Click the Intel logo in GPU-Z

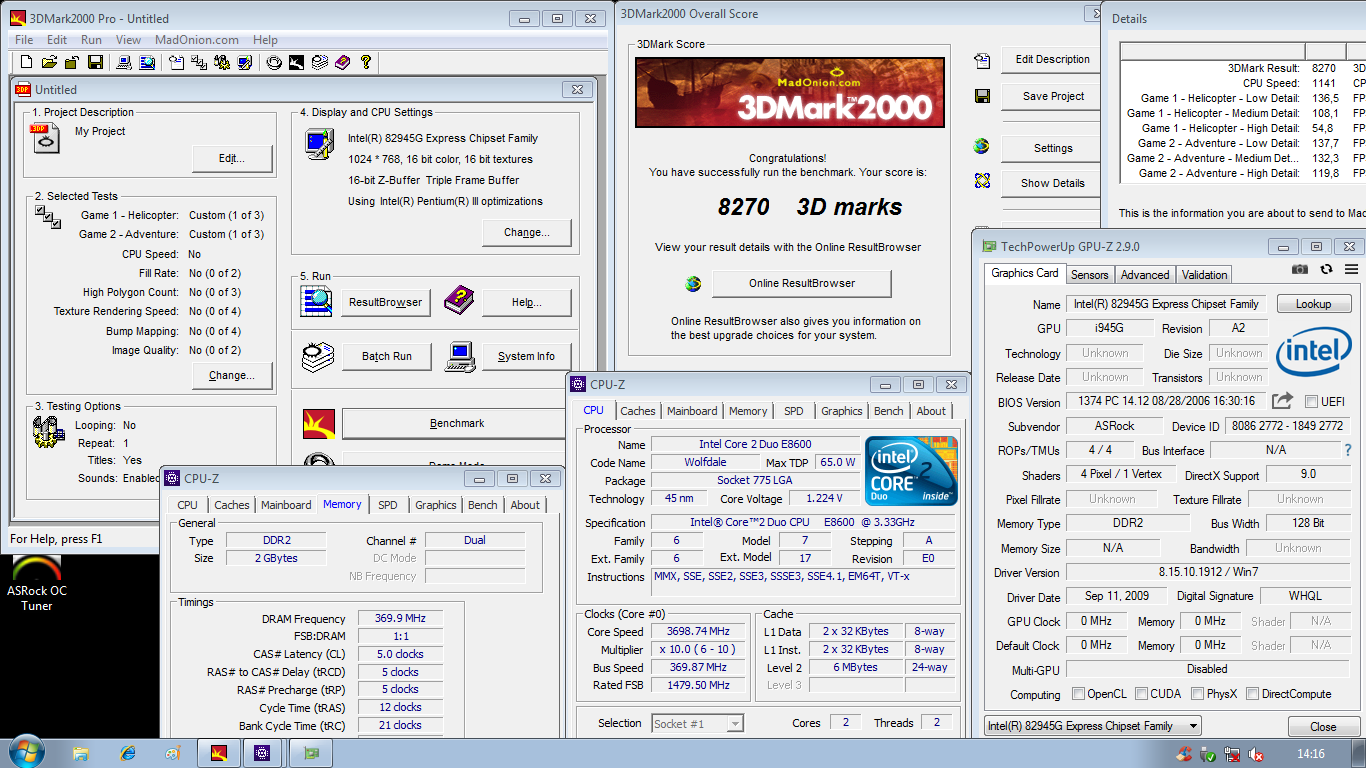(x=1314, y=352)
